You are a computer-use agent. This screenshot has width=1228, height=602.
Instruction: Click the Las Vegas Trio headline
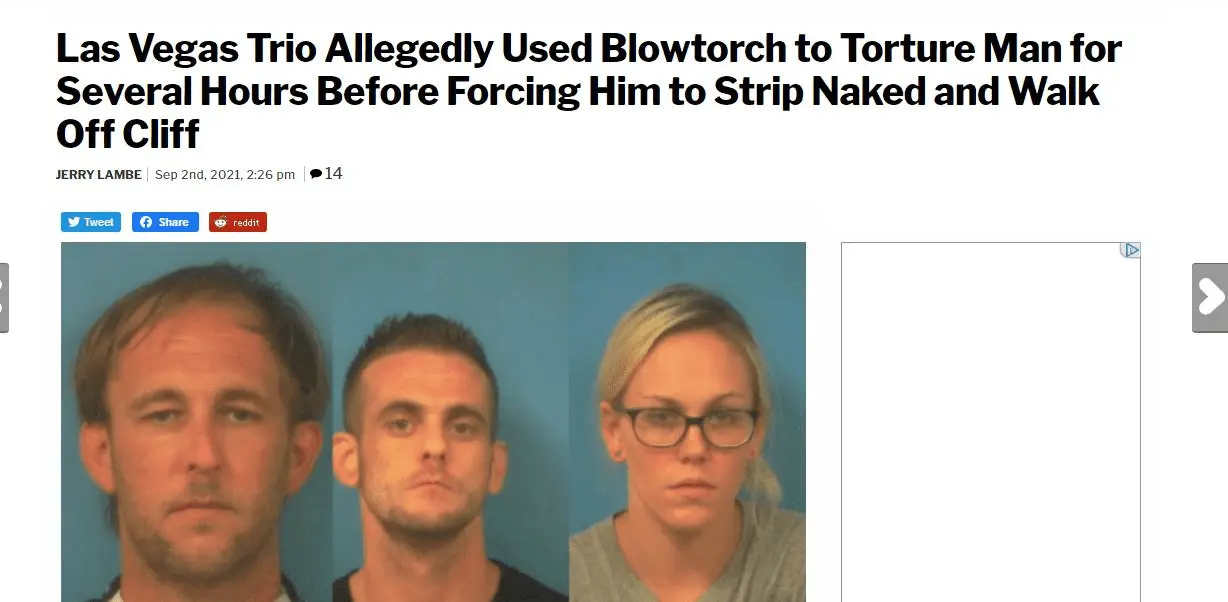click(x=589, y=90)
